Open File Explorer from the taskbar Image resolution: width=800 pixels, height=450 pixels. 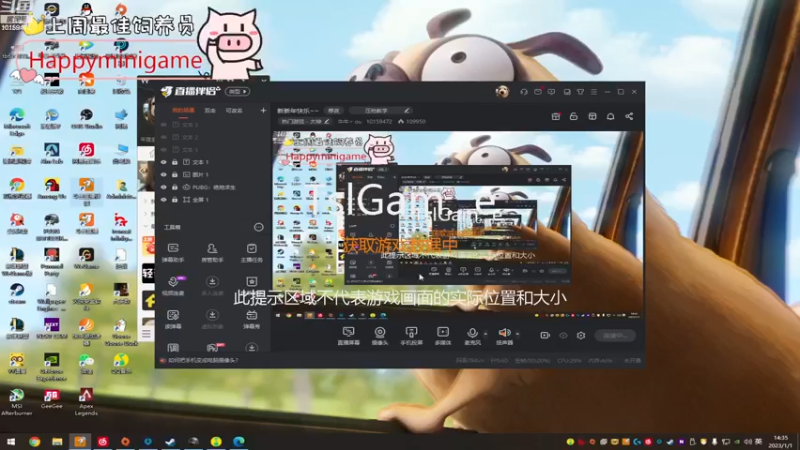[x=57, y=441]
